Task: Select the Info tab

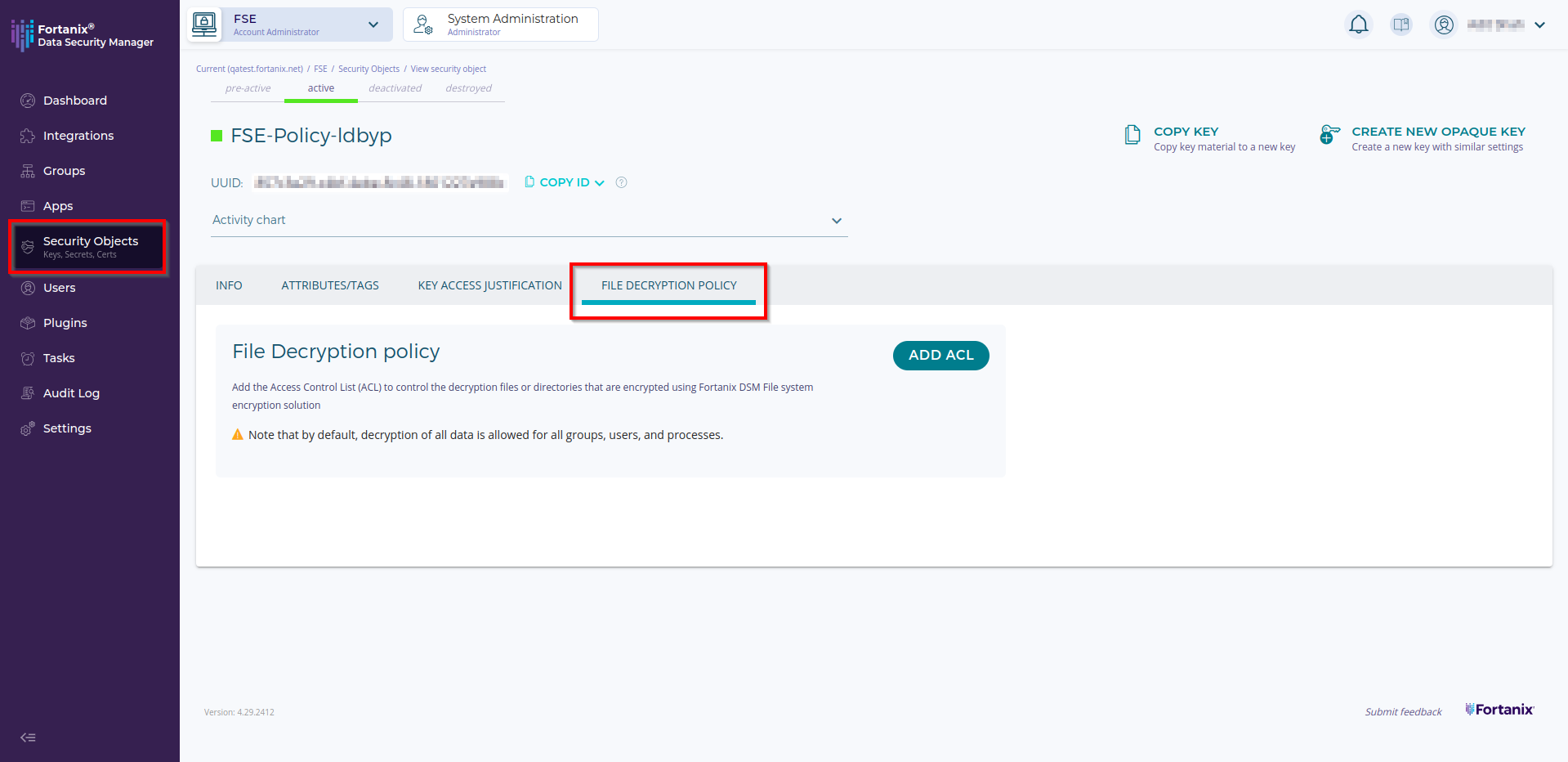Action: [229, 285]
